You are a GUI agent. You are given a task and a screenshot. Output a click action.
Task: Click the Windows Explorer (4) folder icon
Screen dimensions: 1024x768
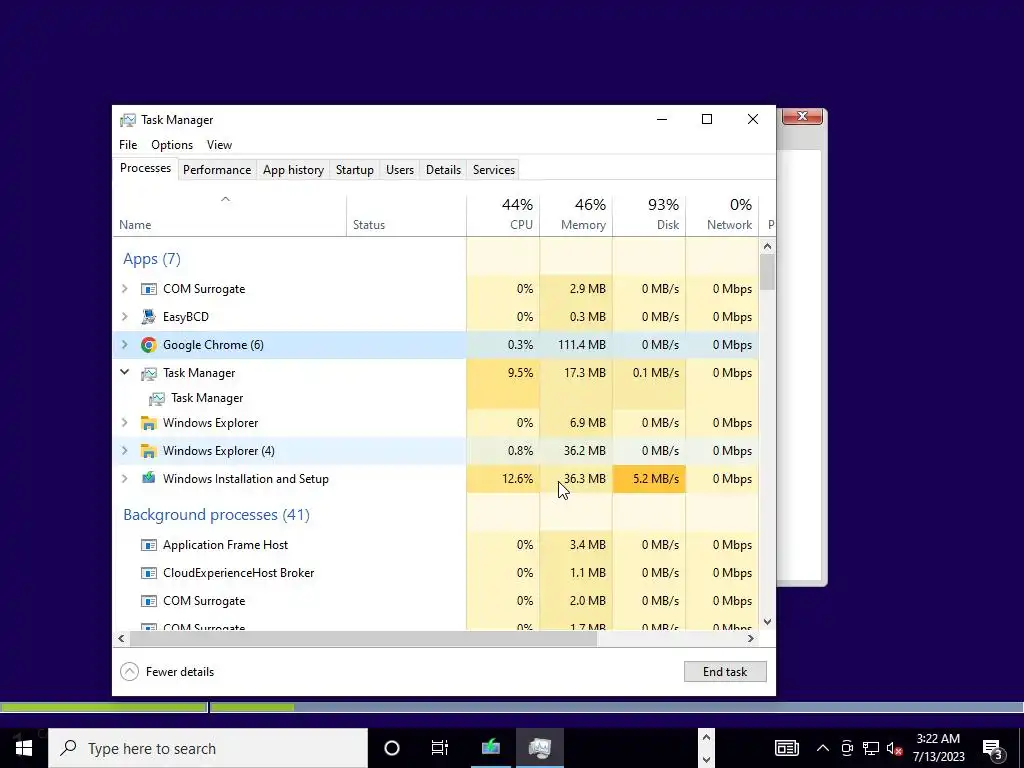[x=149, y=451]
